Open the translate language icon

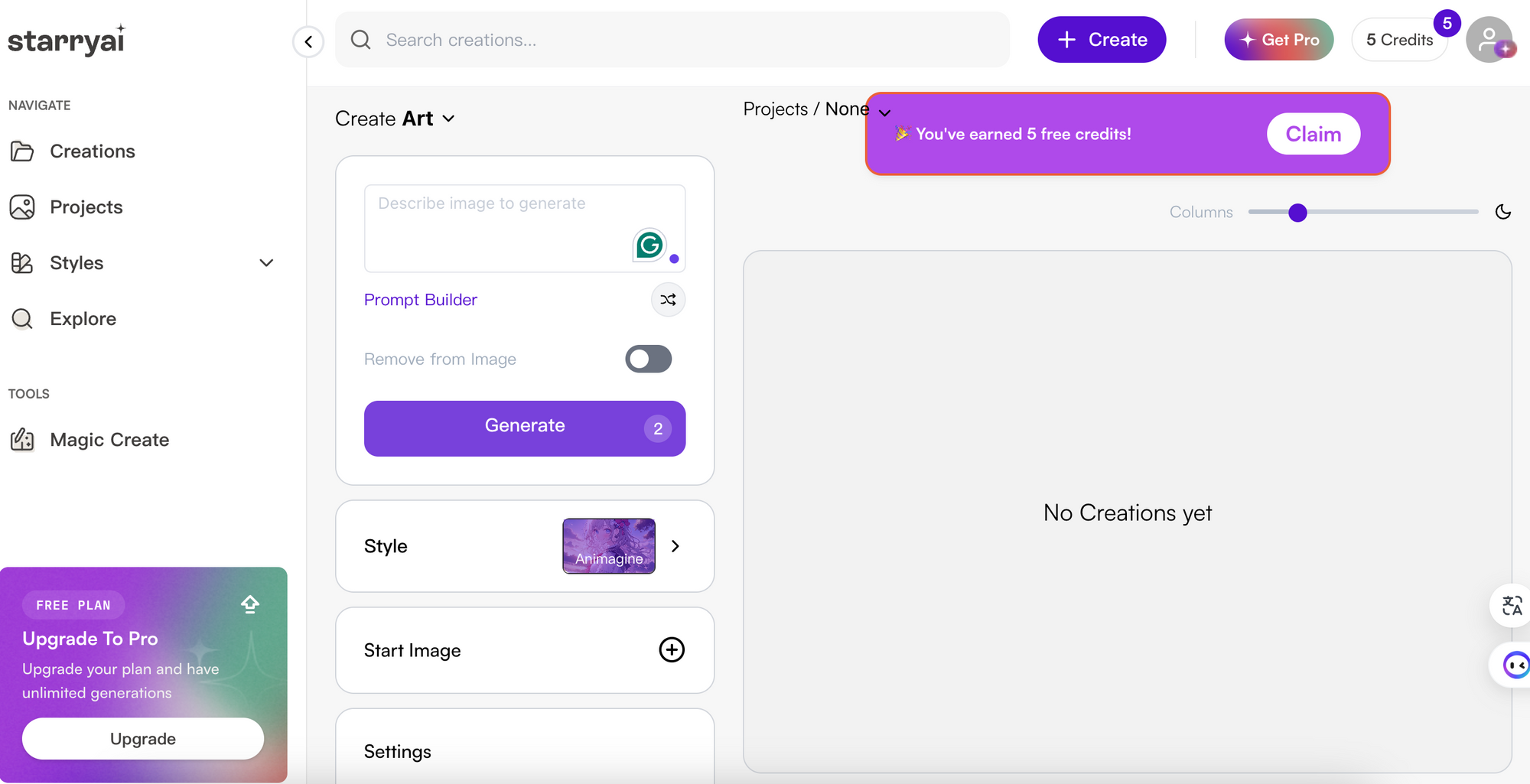(x=1512, y=607)
